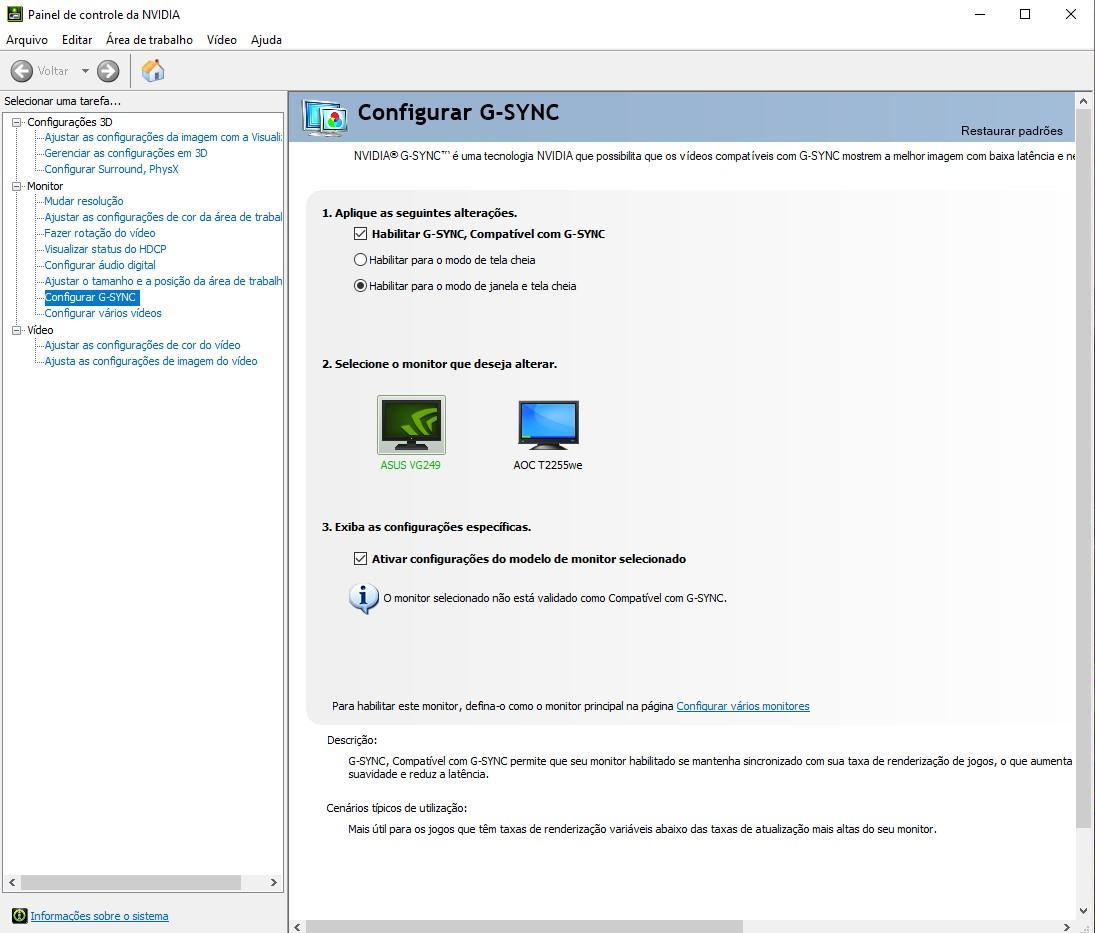Open Configurar vários vídeos

103,314
